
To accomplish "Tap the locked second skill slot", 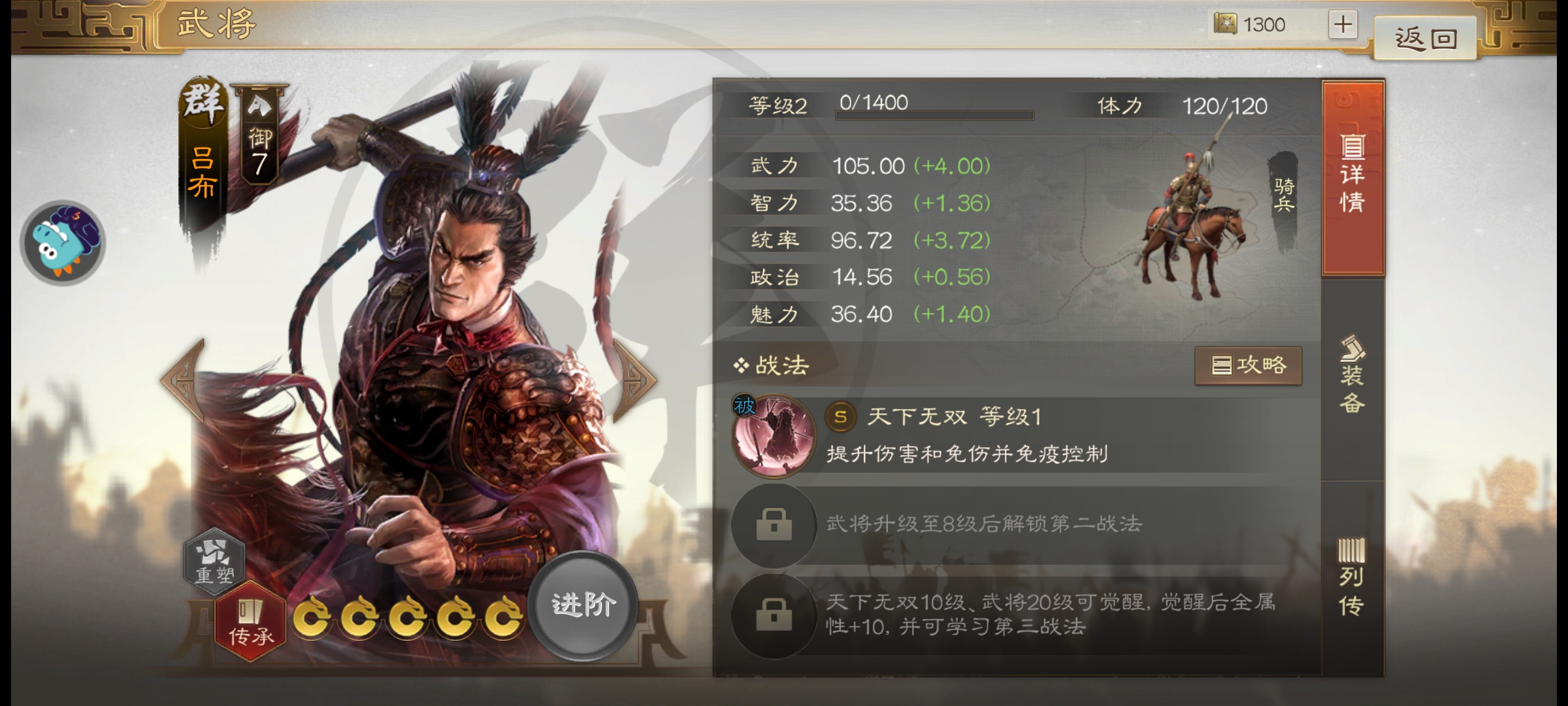I will coord(774,524).
